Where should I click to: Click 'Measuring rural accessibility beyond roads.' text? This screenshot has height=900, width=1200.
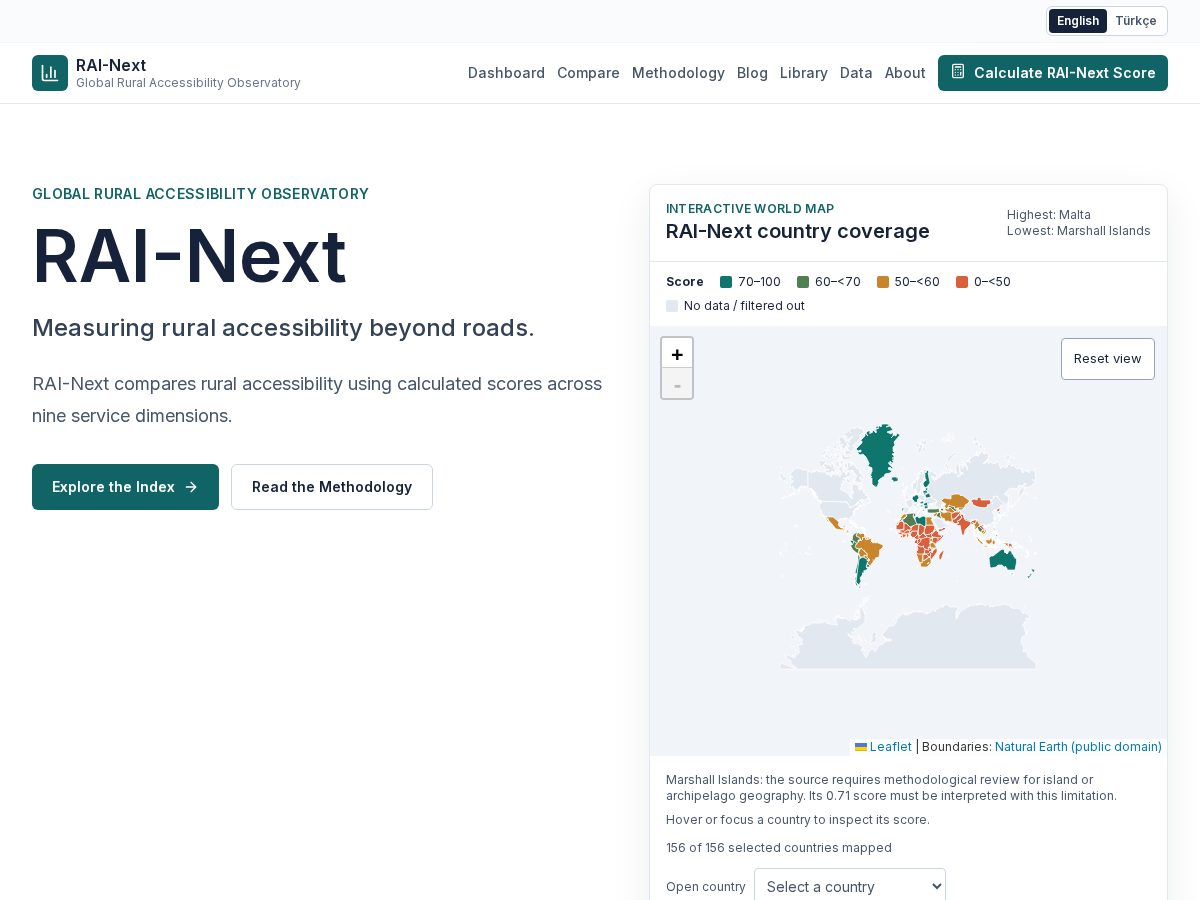click(x=283, y=328)
